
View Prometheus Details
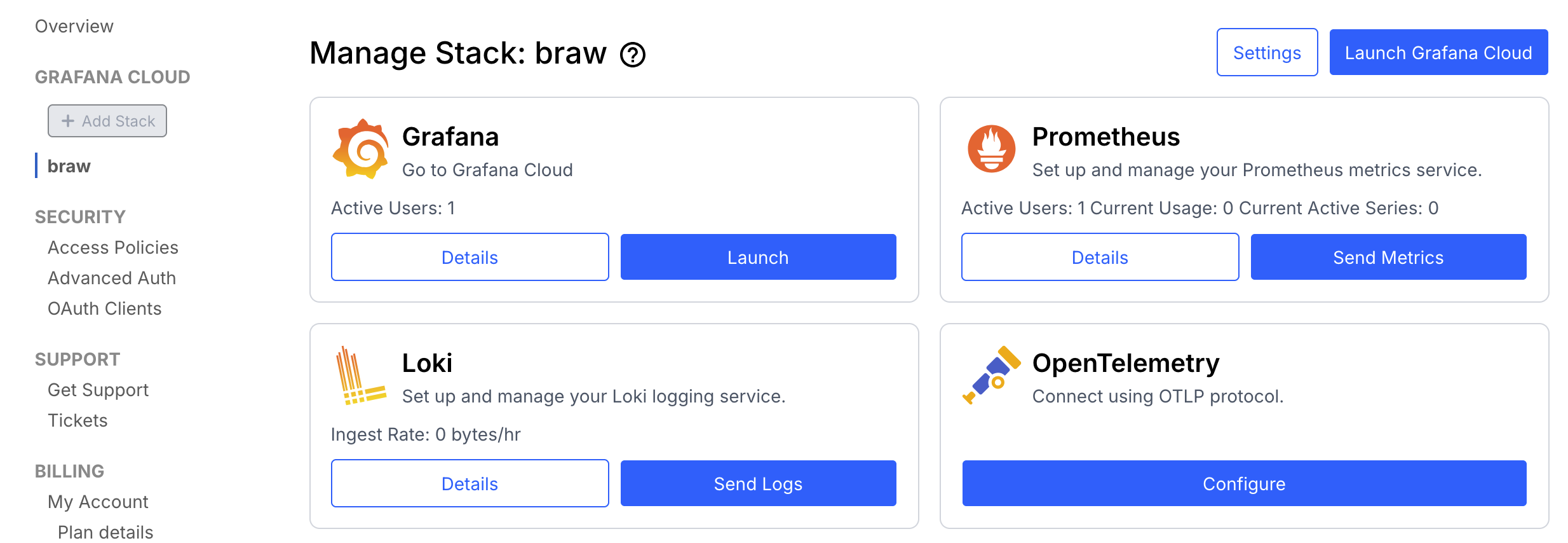click(x=1100, y=257)
